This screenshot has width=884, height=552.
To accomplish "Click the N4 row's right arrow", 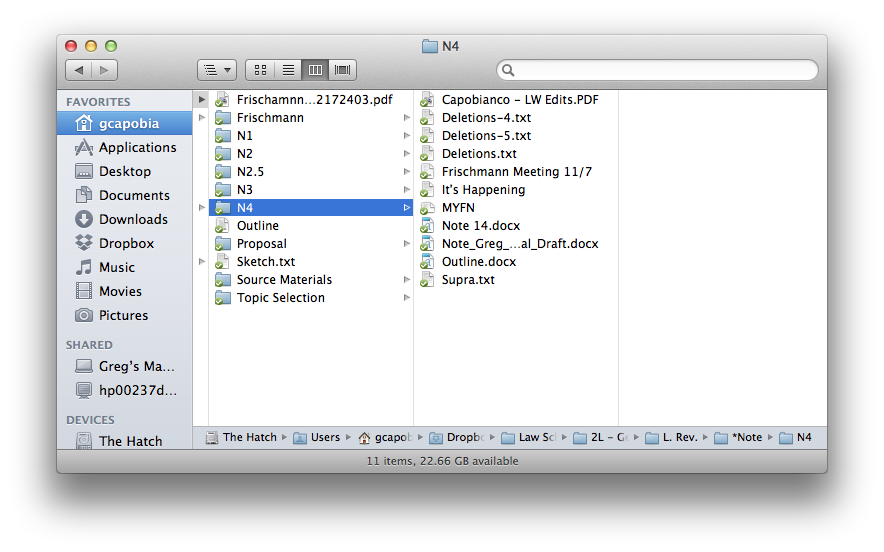I will point(406,208).
